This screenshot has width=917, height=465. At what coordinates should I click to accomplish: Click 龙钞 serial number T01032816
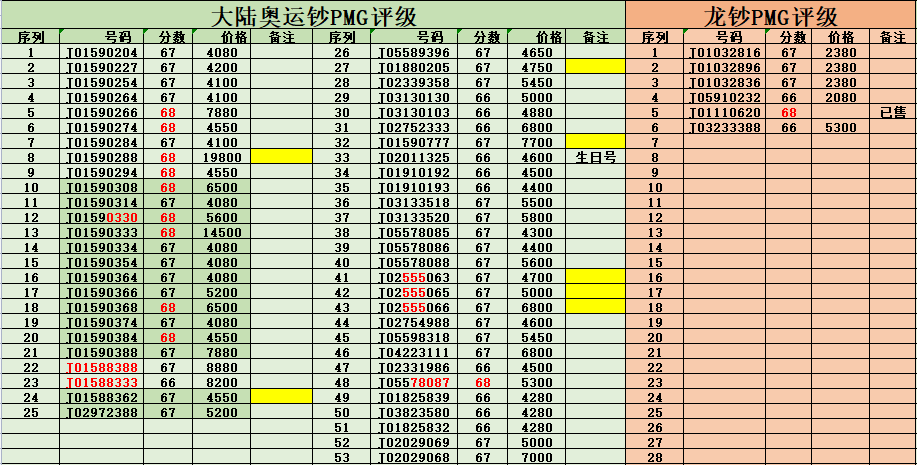point(725,53)
